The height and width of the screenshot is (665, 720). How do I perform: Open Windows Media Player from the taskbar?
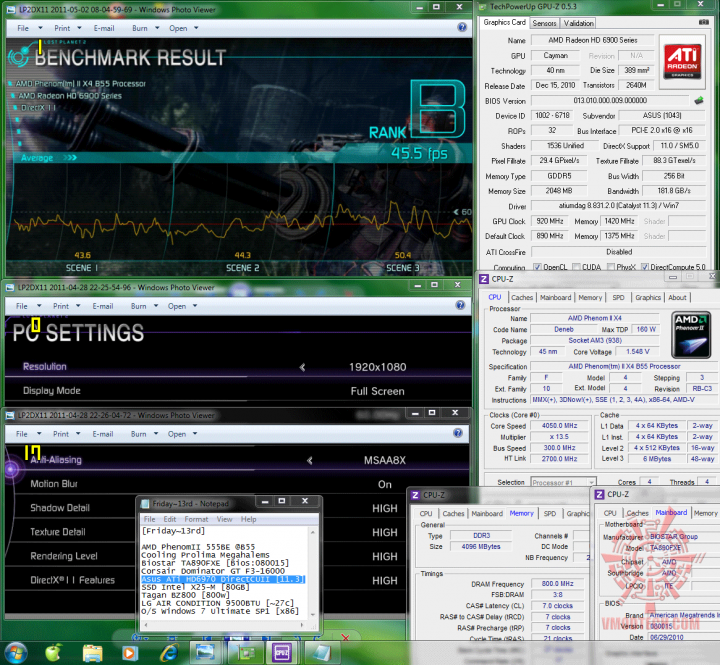(130, 653)
